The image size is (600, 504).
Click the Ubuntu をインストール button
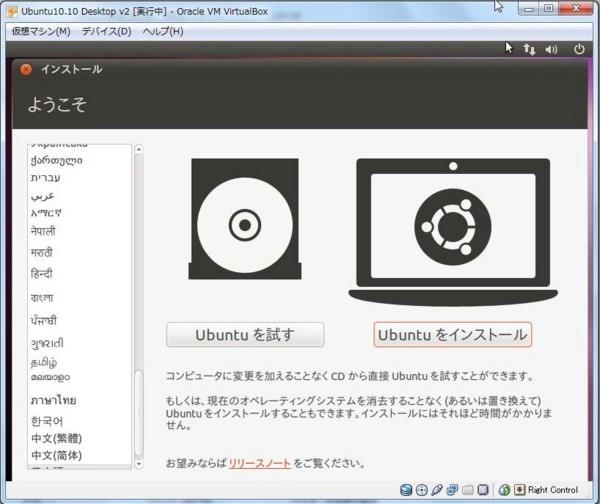(x=453, y=334)
